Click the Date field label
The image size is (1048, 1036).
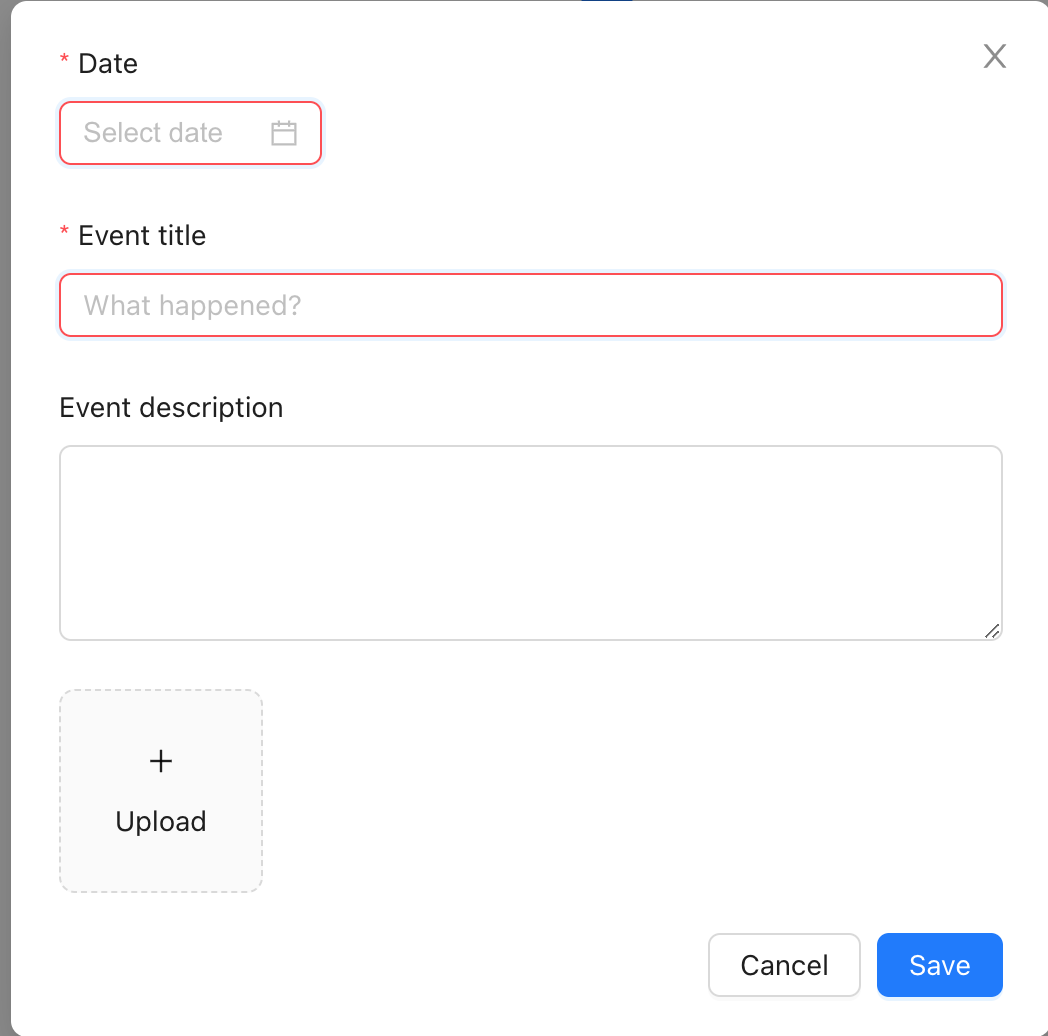coord(108,63)
